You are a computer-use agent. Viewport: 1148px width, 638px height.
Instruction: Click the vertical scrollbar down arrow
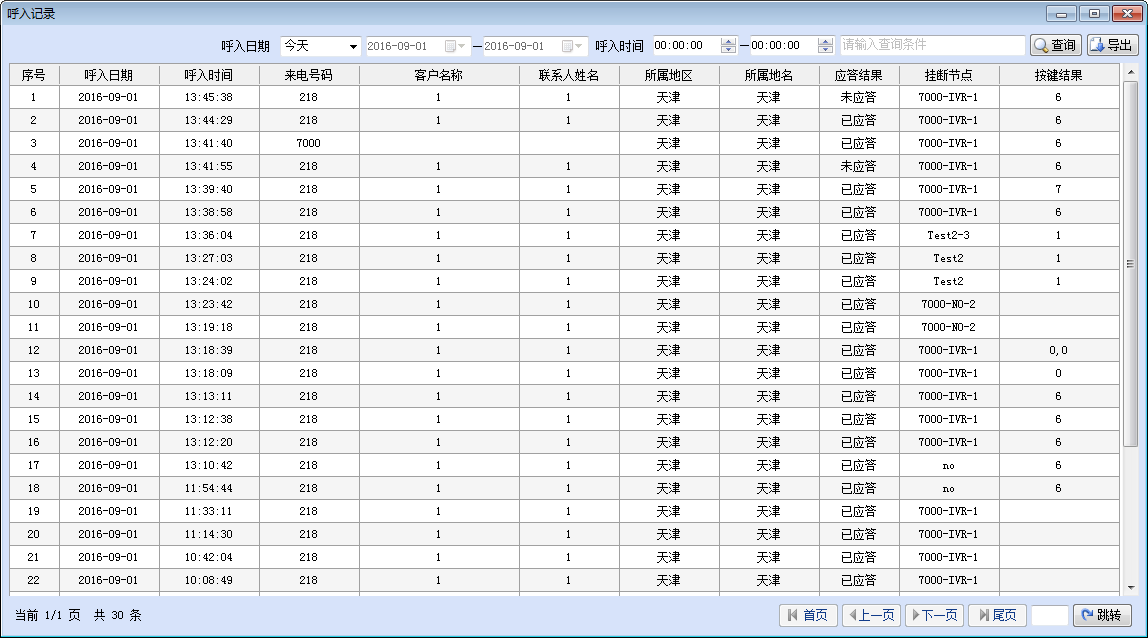coord(1131,588)
